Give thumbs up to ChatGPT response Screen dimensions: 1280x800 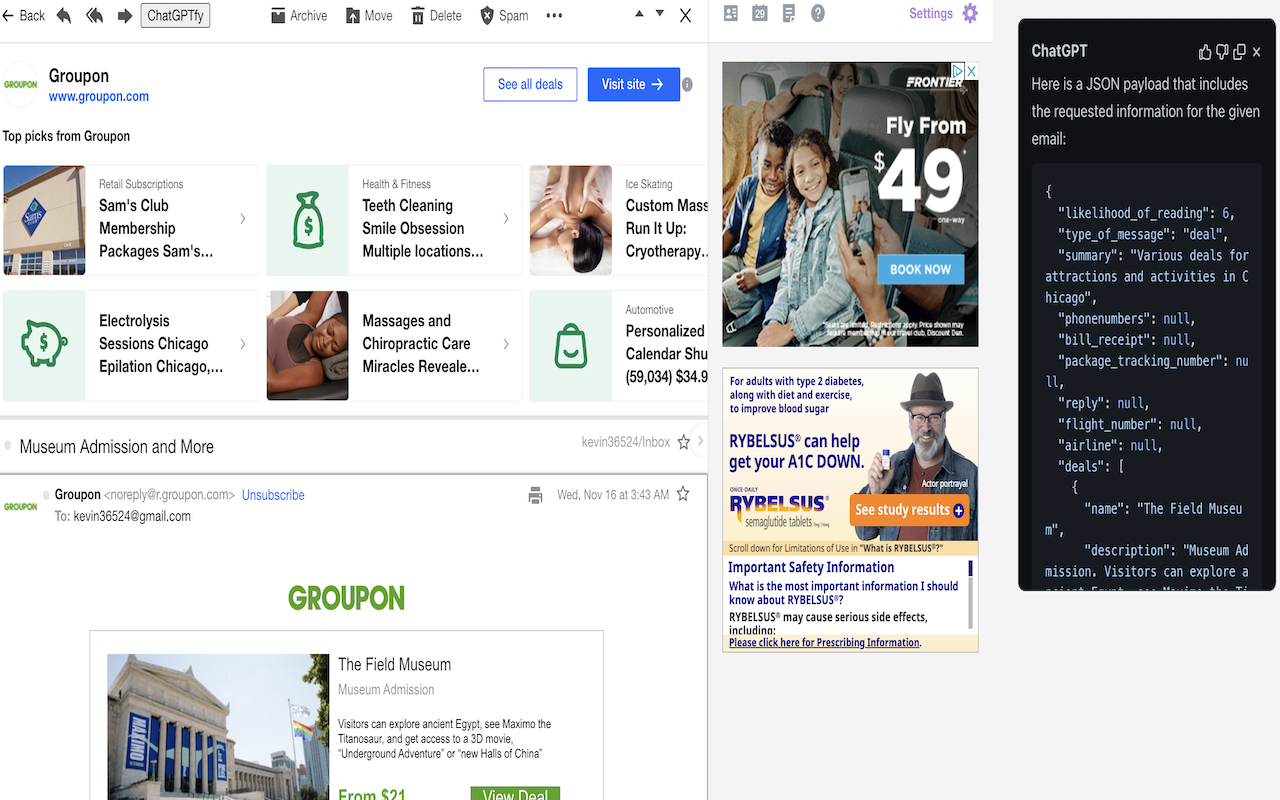[x=1206, y=52]
